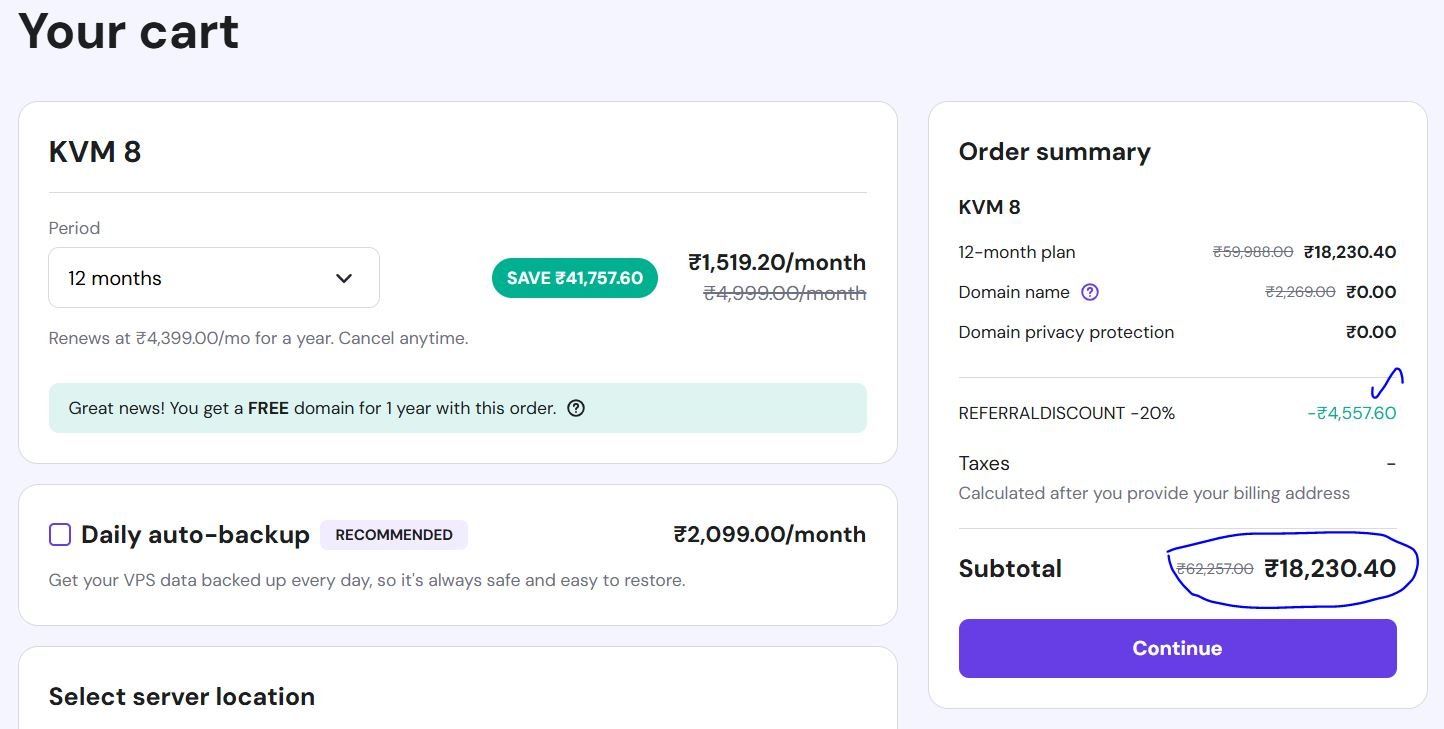Image resolution: width=1444 pixels, height=729 pixels.
Task: Click the ₹2,099.00/month backup price
Action: coord(769,535)
